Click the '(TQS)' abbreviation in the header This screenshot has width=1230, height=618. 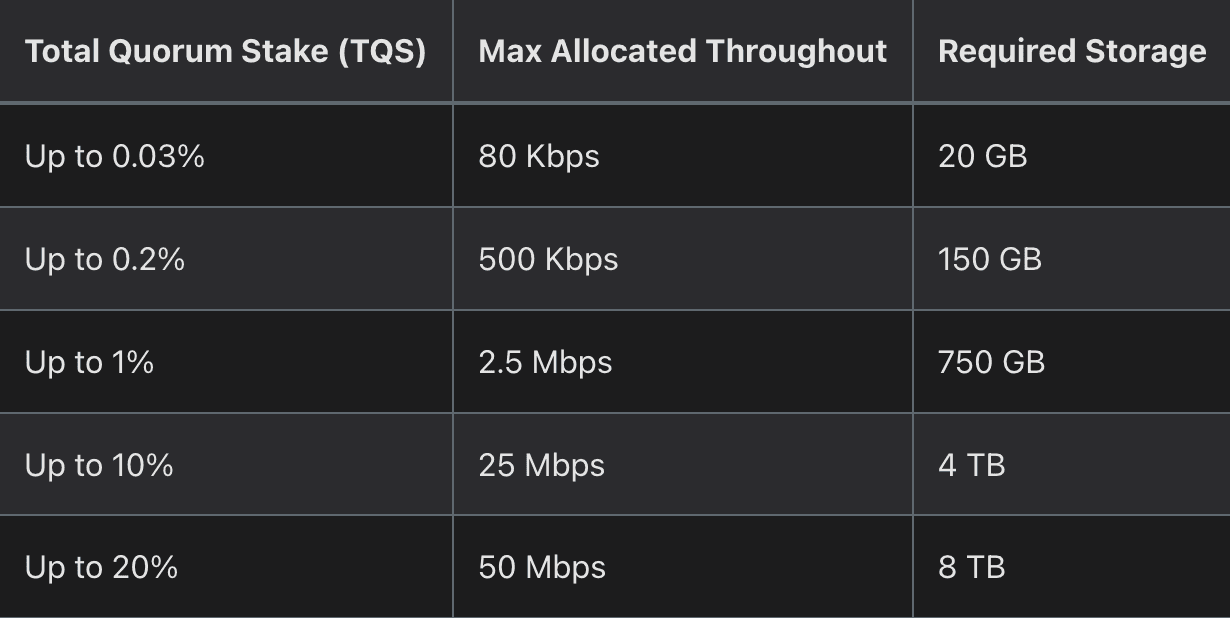coord(382,52)
